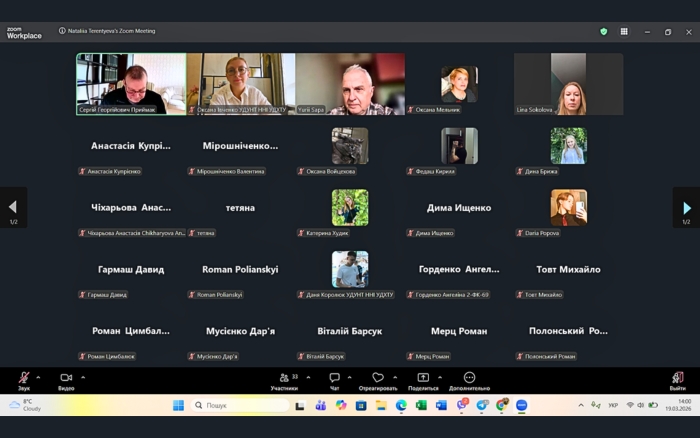Go to previous page of participants
The width and height of the screenshot is (700, 438).
point(13,208)
